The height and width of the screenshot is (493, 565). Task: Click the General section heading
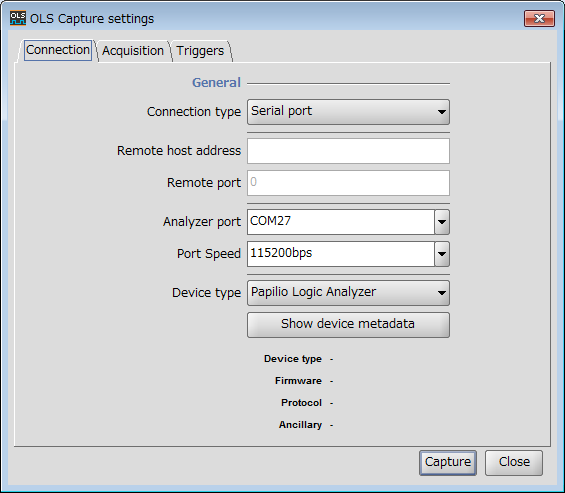tap(216, 83)
